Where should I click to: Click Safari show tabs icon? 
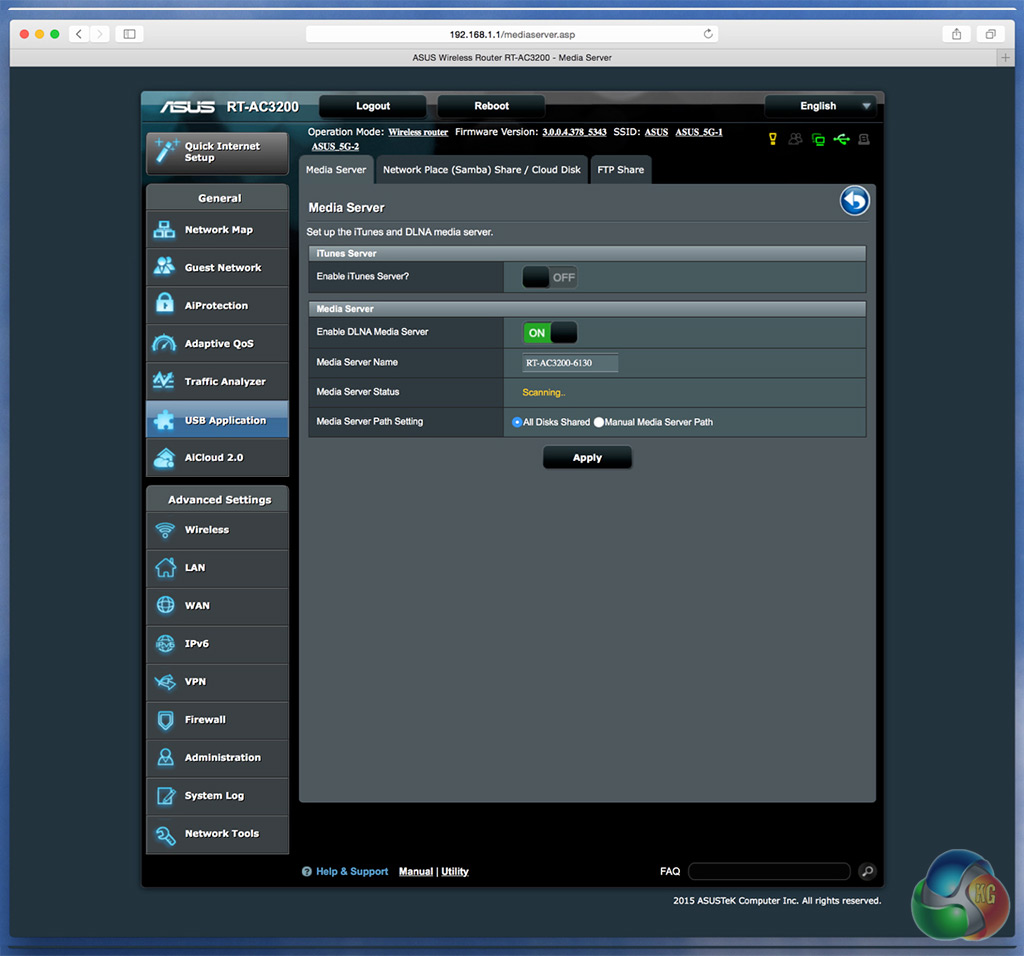[x=991, y=34]
